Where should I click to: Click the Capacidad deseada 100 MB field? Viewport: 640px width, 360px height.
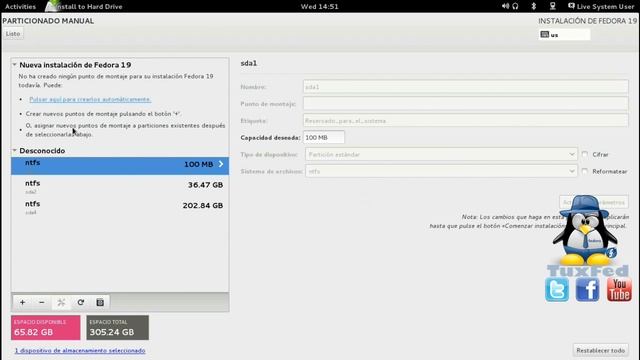tap(324, 138)
